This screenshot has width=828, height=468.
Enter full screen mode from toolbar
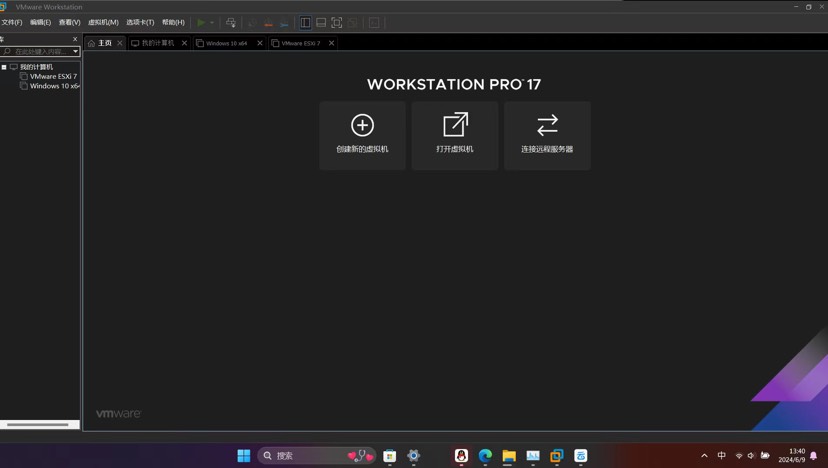pyautogui.click(x=337, y=23)
